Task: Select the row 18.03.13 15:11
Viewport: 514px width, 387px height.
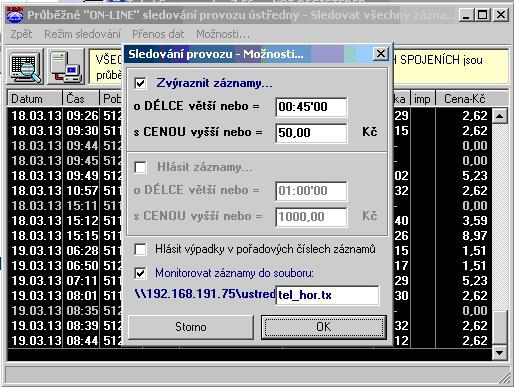Action: coord(249,206)
